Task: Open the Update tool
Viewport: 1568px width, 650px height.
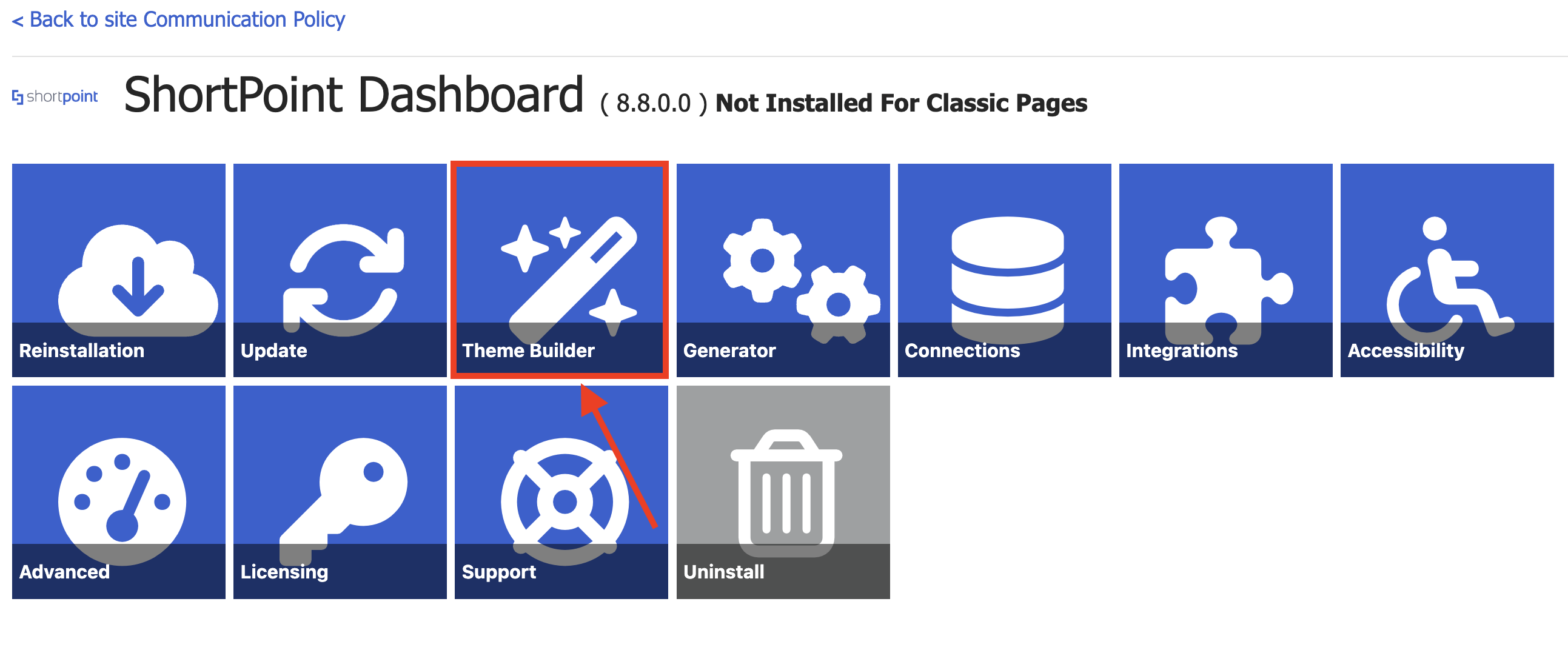Action: point(338,268)
